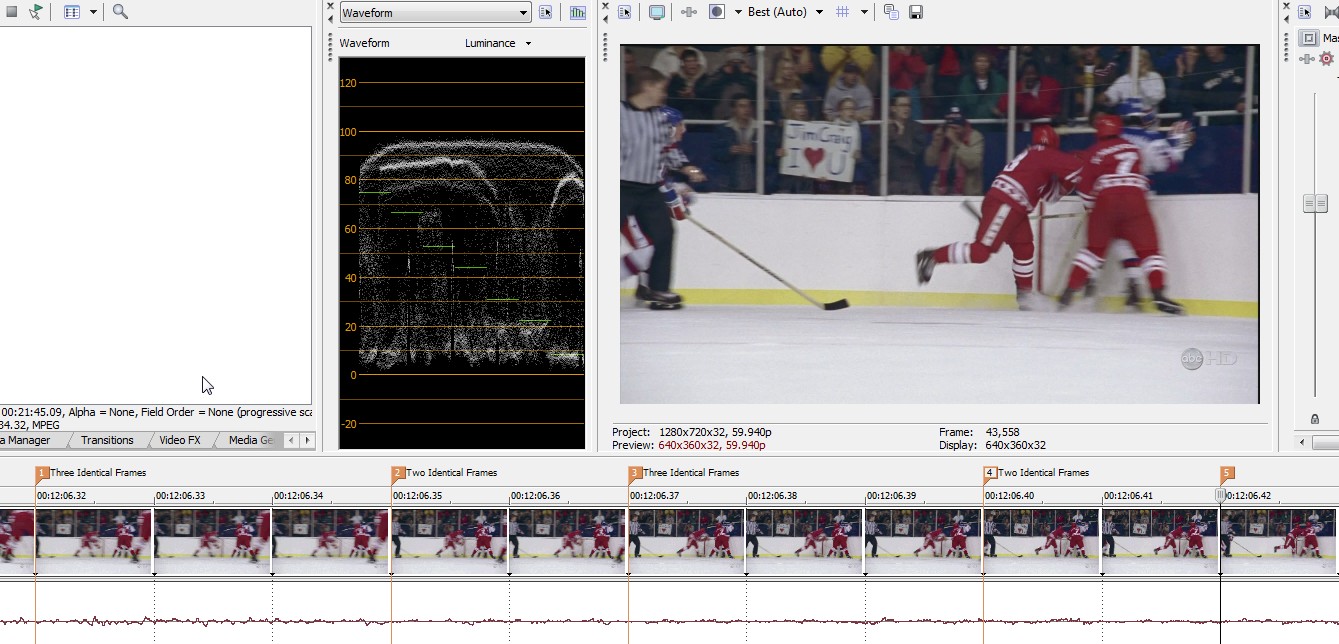Toggle Update Scopes While Playing
Viewport: 1339px width, 644px height.
pyautogui.click(x=578, y=13)
